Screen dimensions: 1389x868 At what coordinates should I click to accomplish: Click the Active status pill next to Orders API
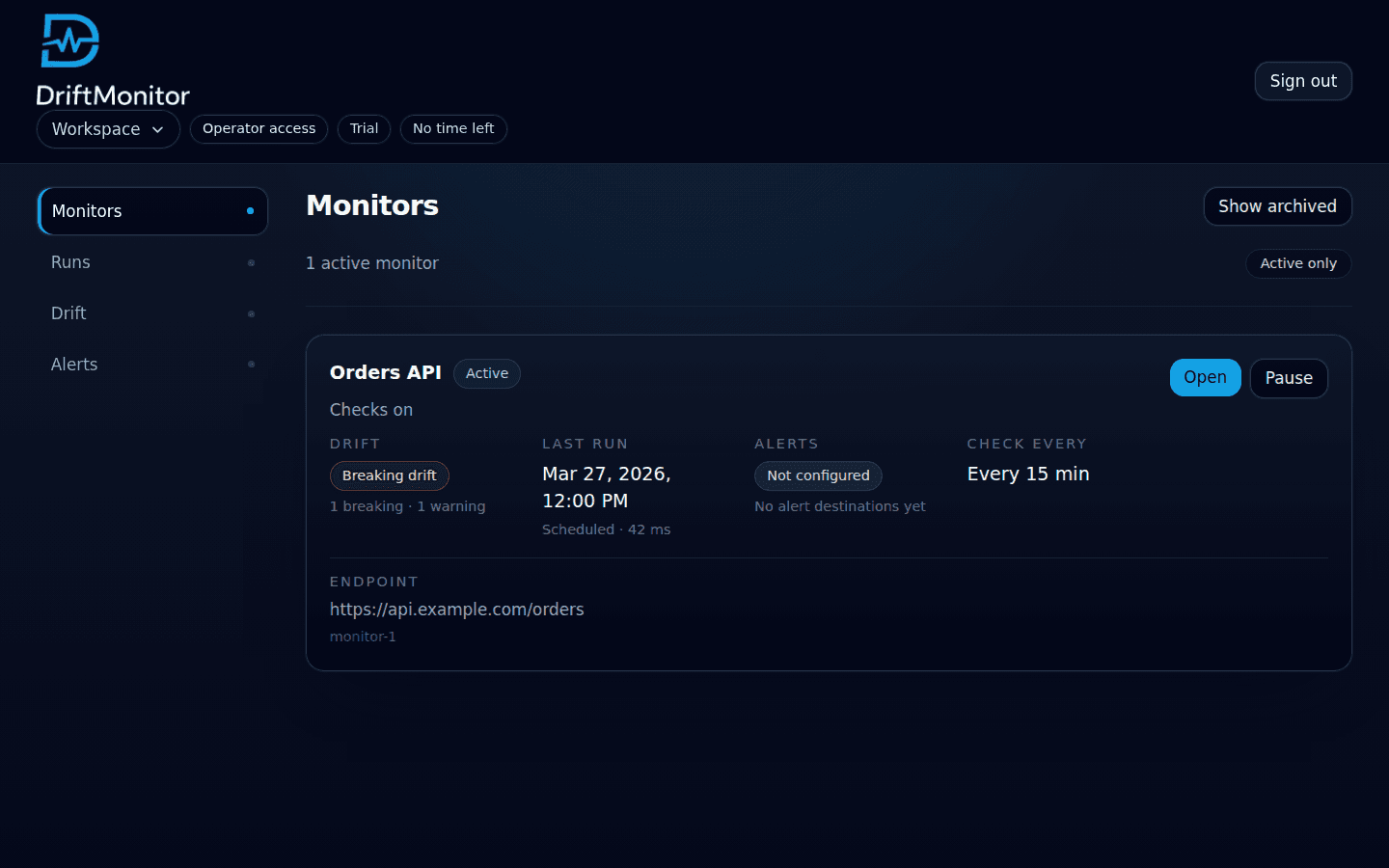pyautogui.click(x=486, y=373)
